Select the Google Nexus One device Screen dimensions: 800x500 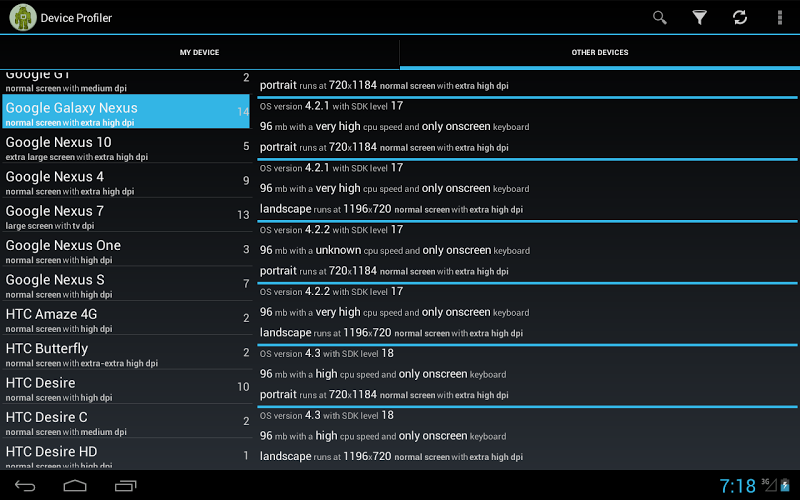[x=125, y=251]
